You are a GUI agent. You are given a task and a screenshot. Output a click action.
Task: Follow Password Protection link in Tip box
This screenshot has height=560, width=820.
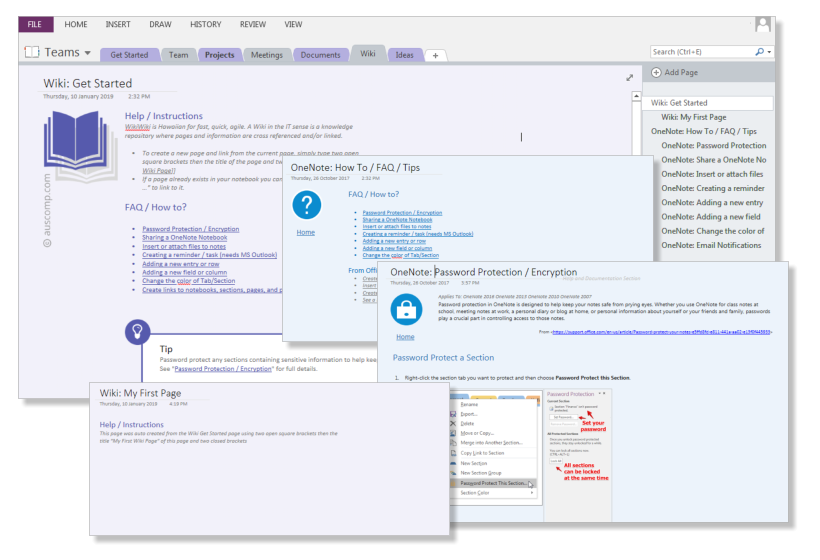(x=223, y=369)
